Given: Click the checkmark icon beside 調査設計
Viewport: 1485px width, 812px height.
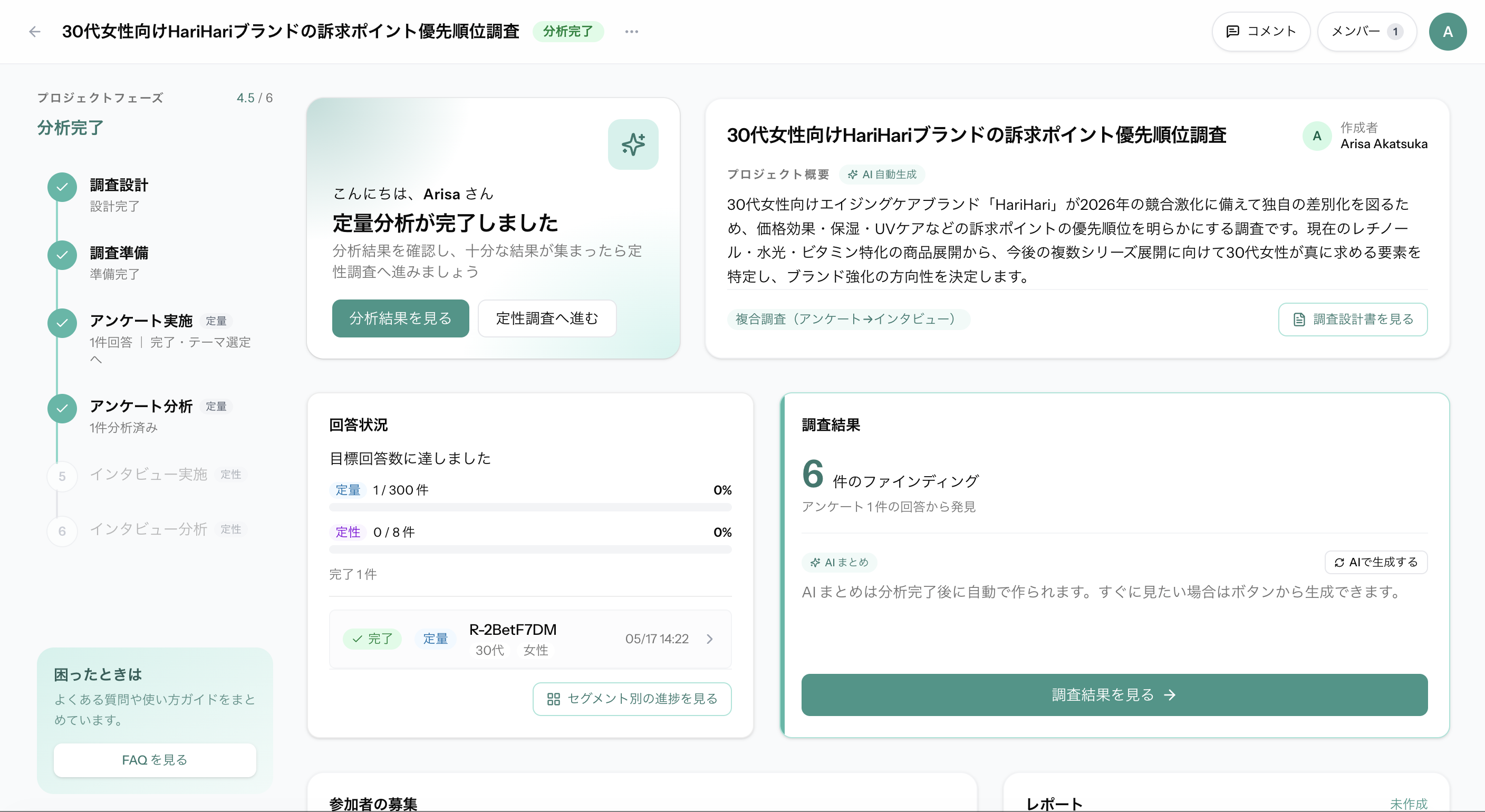Looking at the screenshot, I should tap(62, 187).
